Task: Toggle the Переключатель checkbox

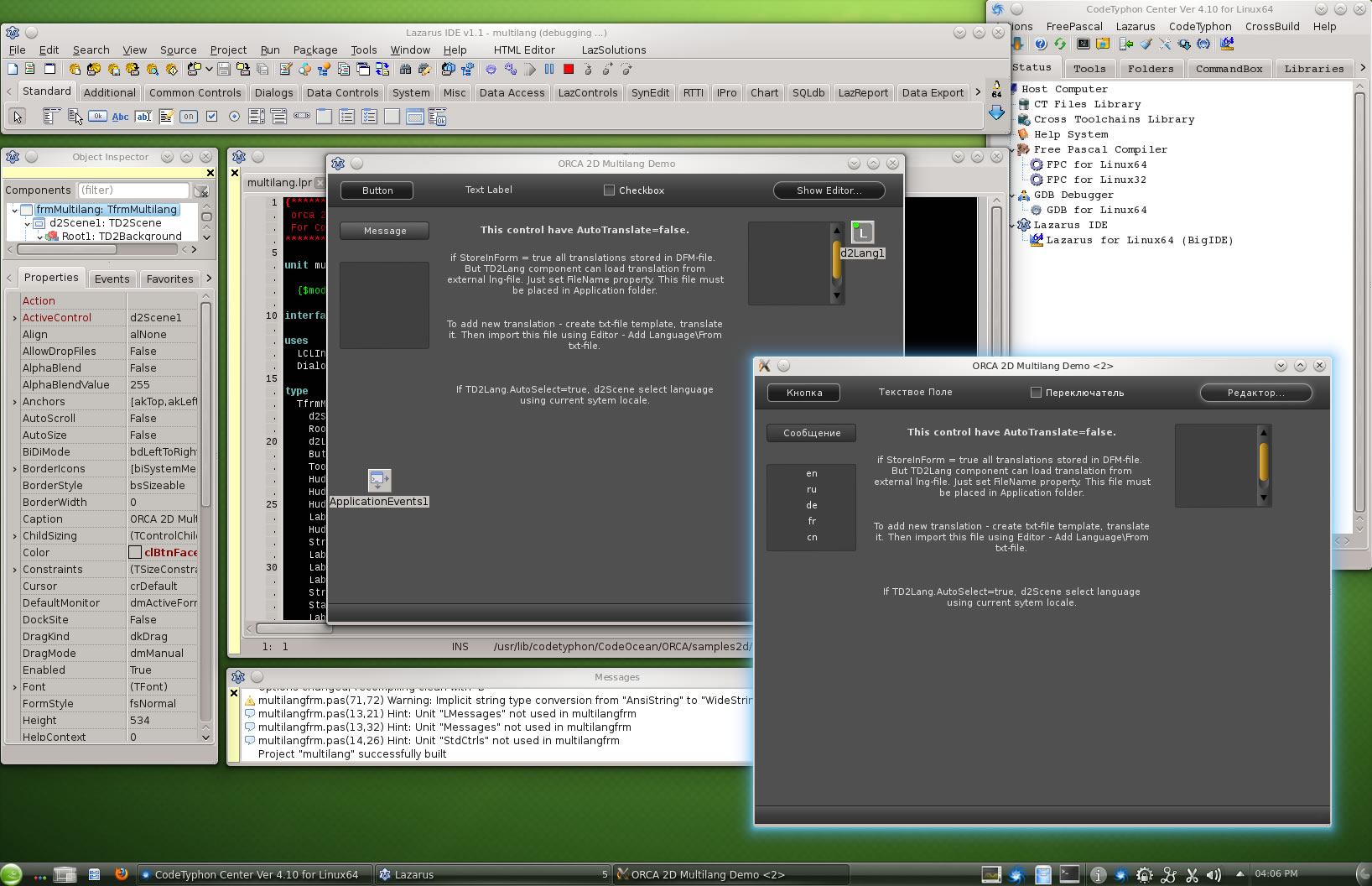Action: pos(1036,393)
